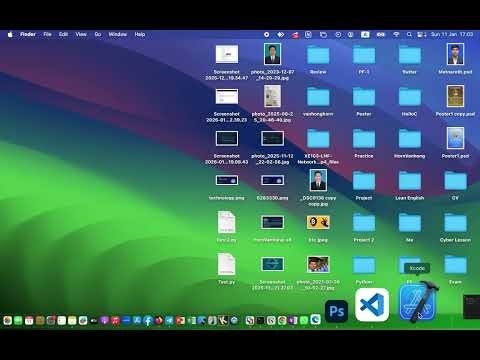Screen dimensions: 480x360
Task: Open the Wi-Fi status menu
Action: click(396, 34)
